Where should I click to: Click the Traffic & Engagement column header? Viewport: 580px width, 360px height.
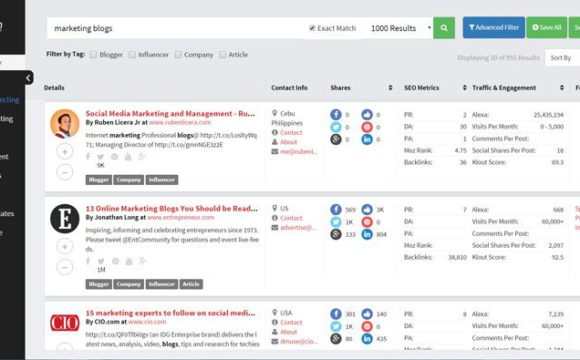point(504,88)
